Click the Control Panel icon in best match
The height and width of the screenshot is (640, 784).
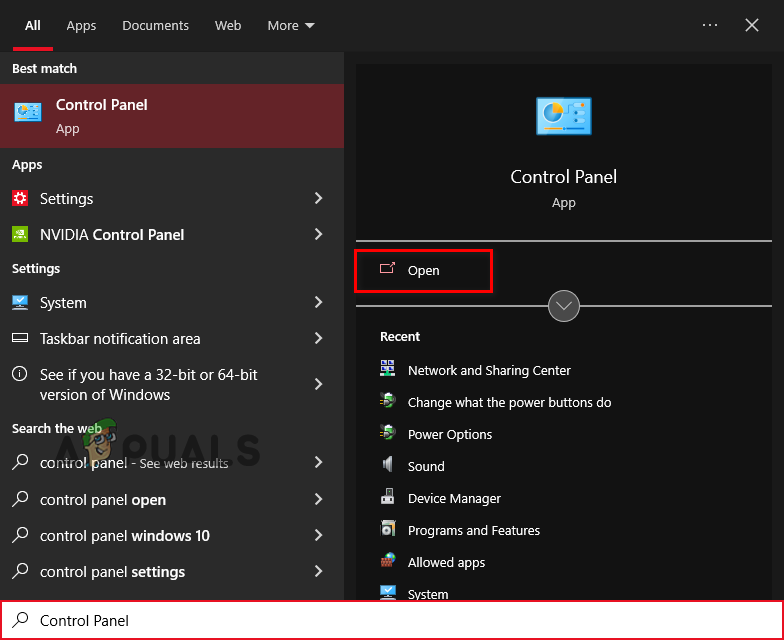coord(28,115)
